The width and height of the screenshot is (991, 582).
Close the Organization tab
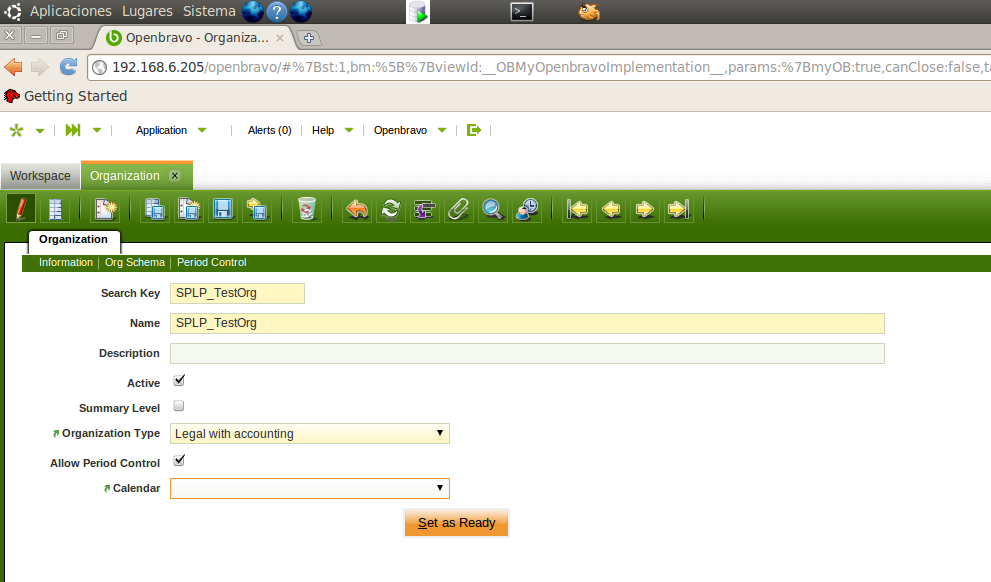pos(175,176)
